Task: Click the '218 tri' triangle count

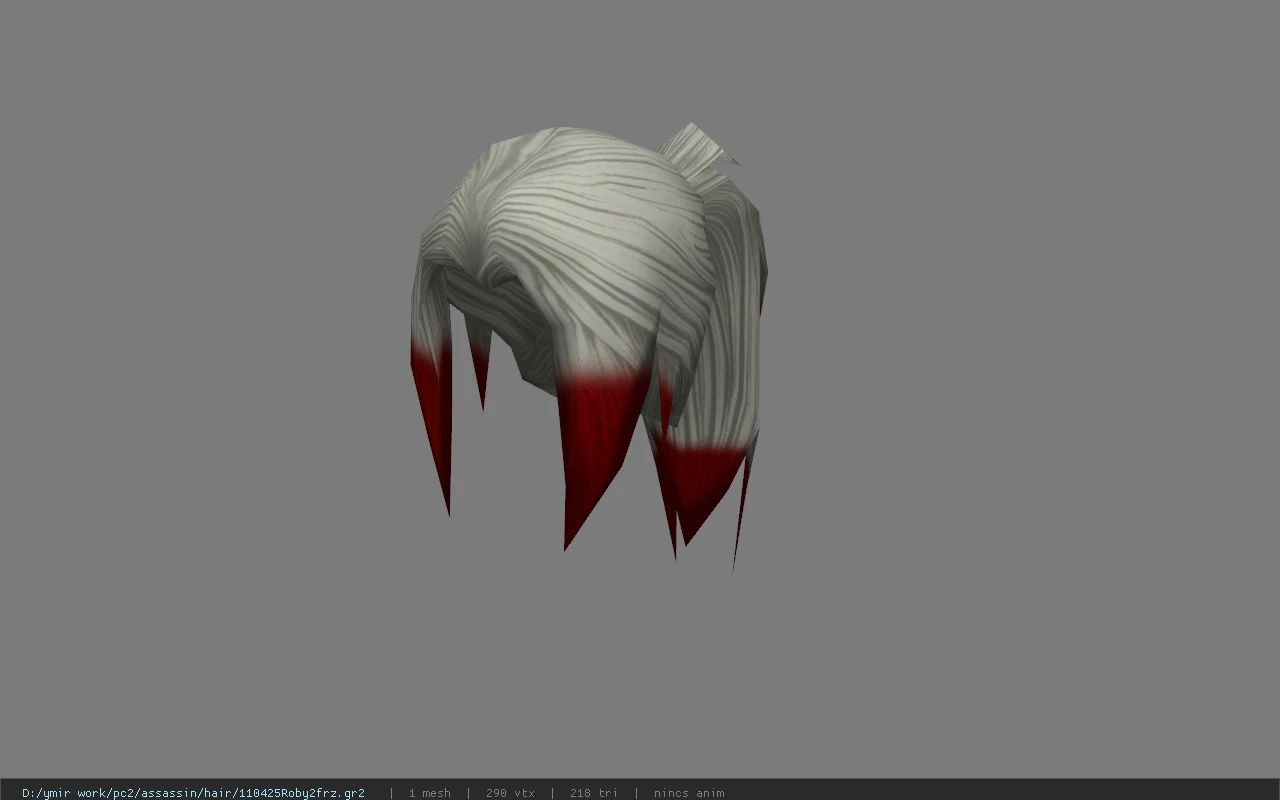Action: [x=594, y=793]
